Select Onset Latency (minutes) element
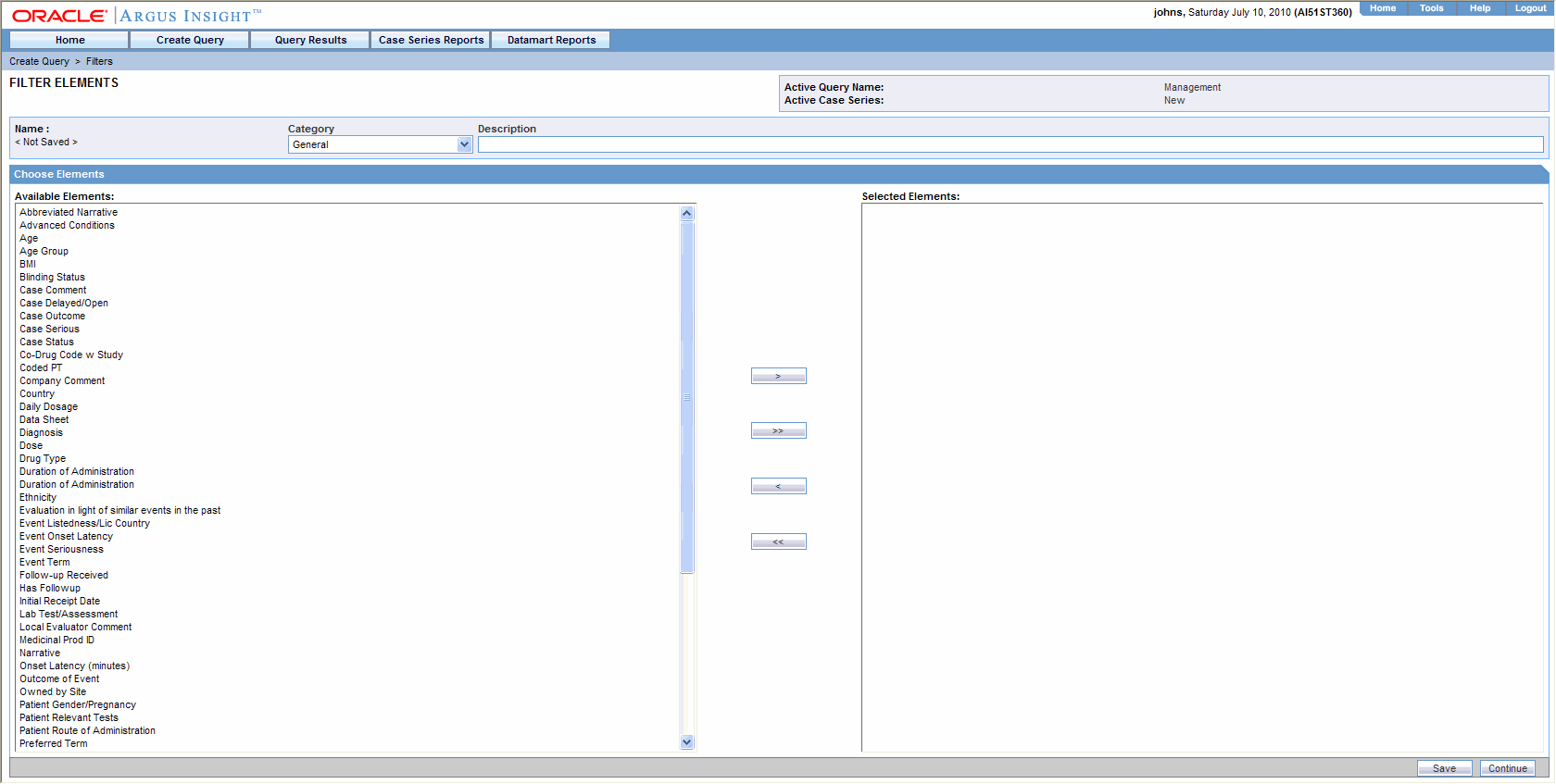The image size is (1556, 784). (x=74, y=666)
